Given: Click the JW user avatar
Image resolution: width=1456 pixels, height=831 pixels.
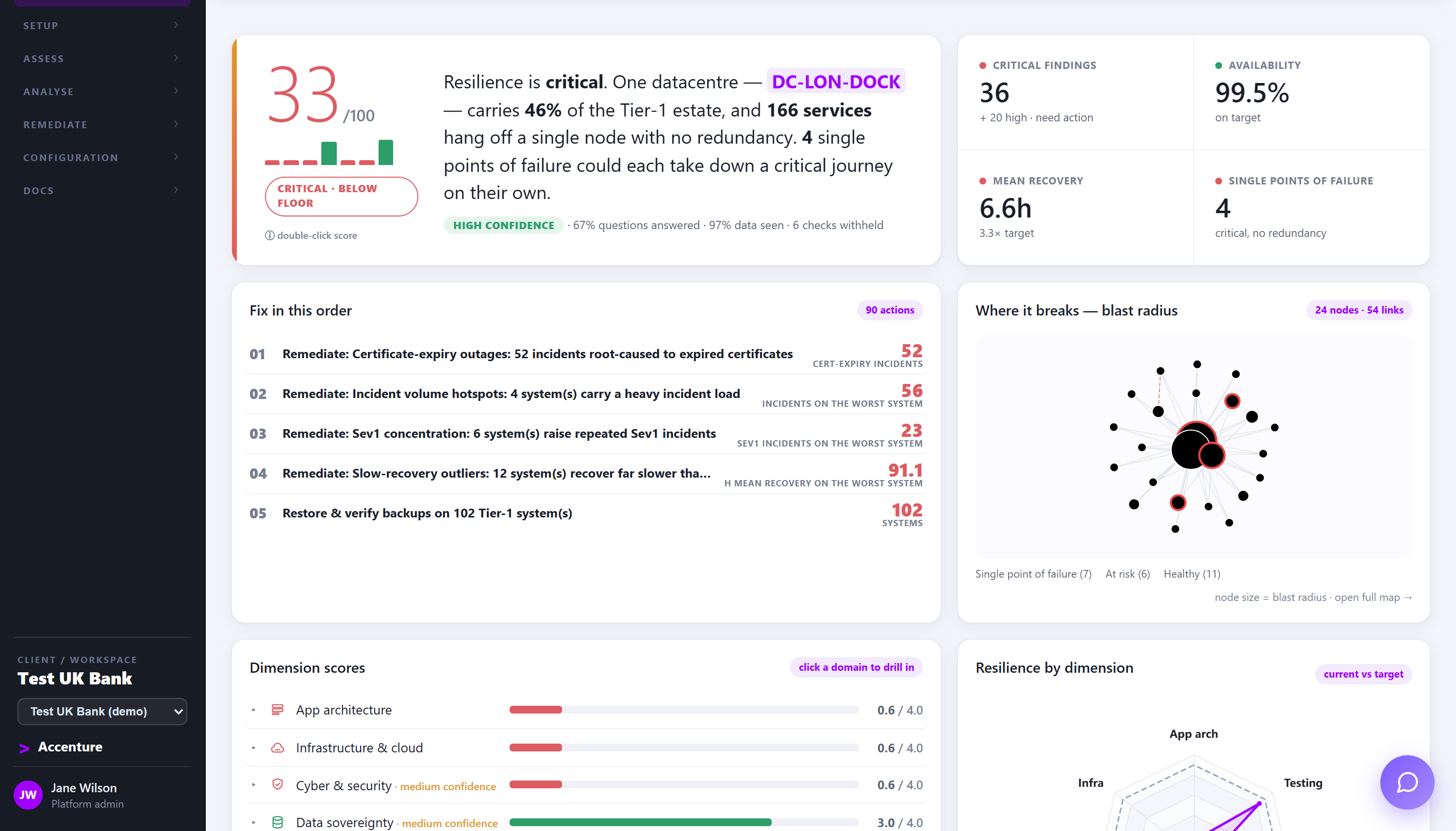Looking at the screenshot, I should point(28,795).
